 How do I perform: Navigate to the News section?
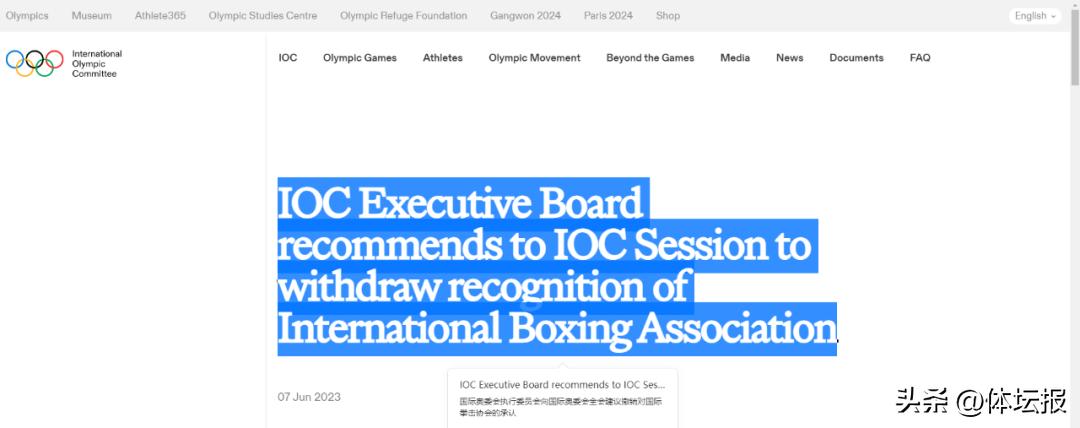click(x=789, y=58)
